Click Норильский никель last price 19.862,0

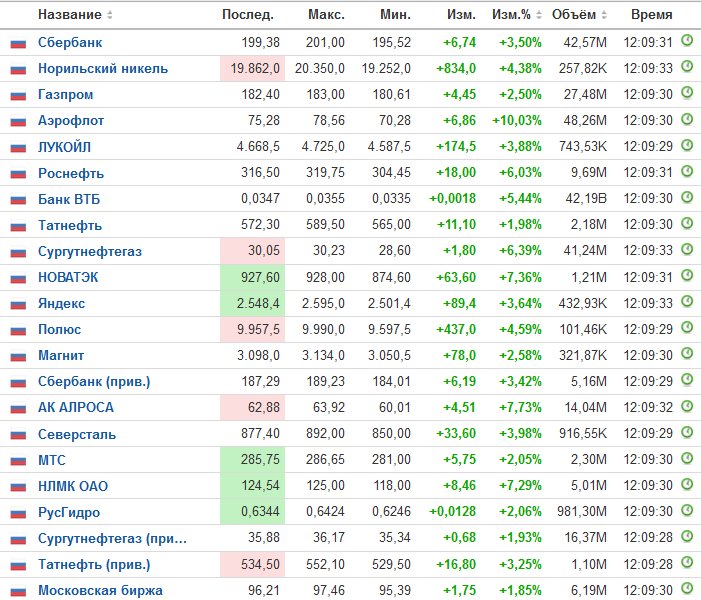click(255, 68)
